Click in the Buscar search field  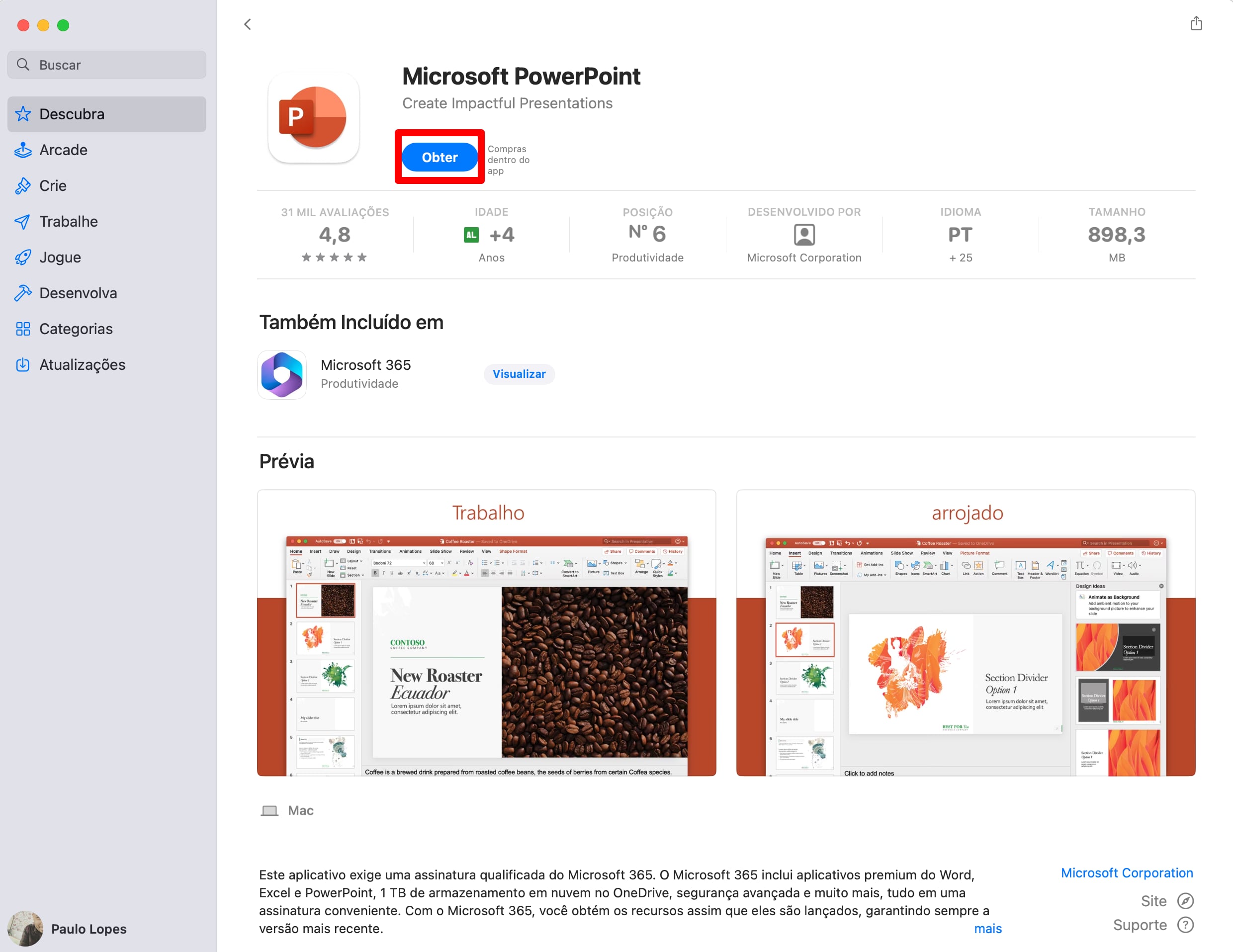107,64
